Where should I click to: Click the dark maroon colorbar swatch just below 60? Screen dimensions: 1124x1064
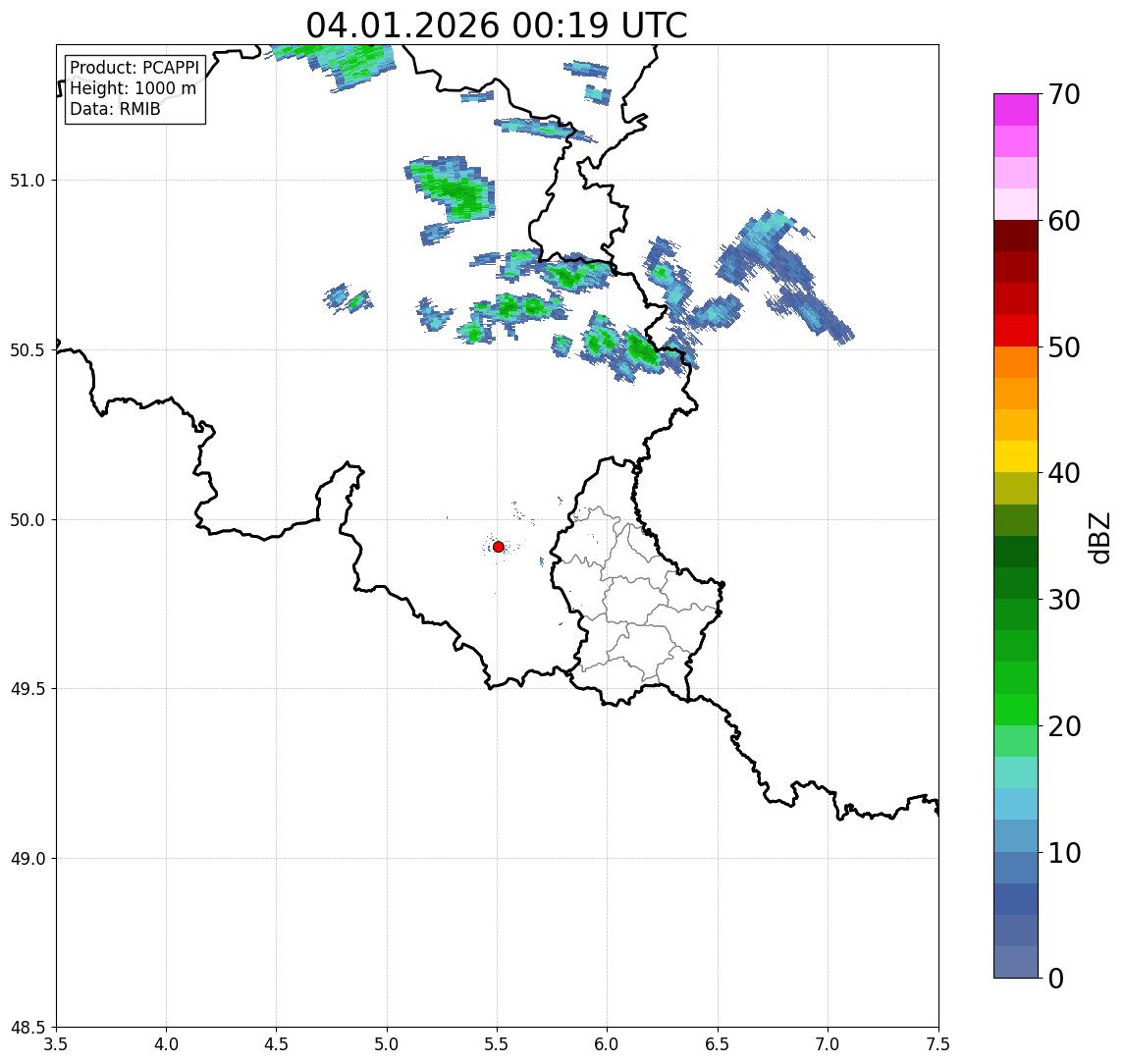tap(1016, 236)
